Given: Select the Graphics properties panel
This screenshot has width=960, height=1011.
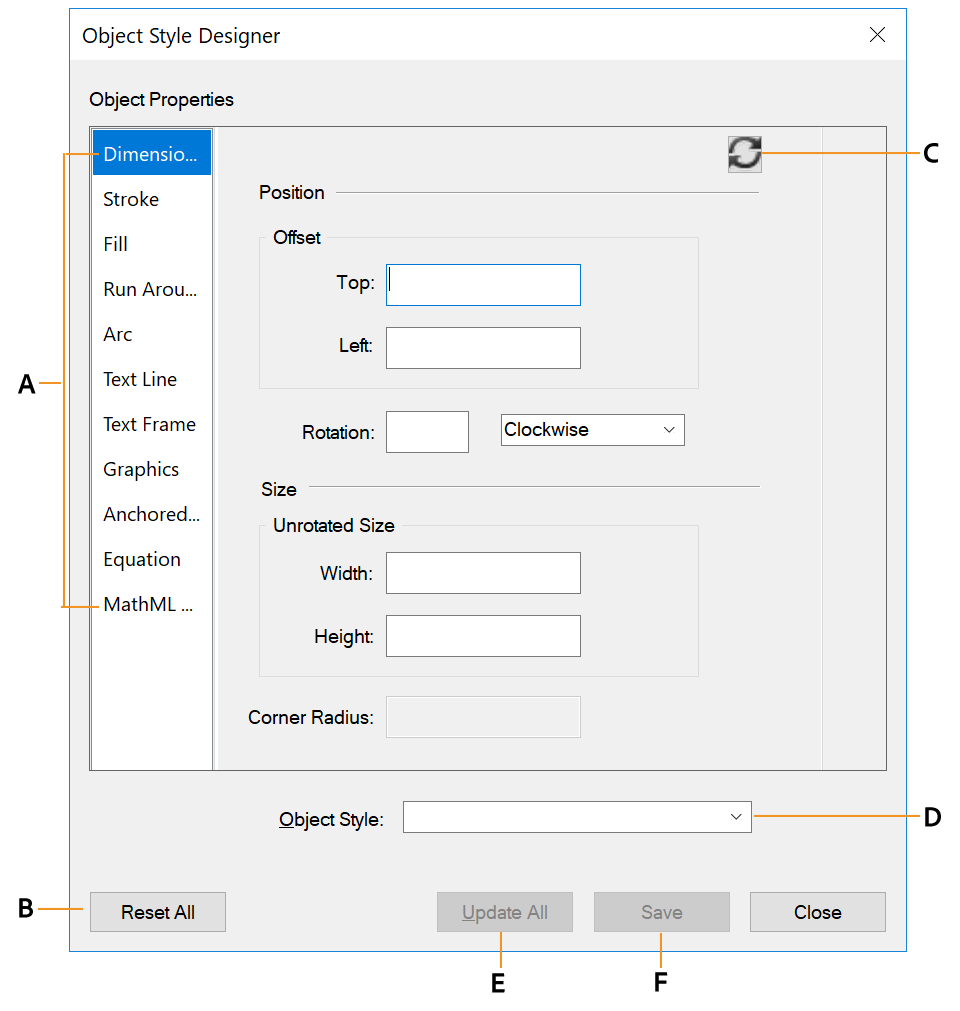Looking at the screenshot, I should click(140, 469).
